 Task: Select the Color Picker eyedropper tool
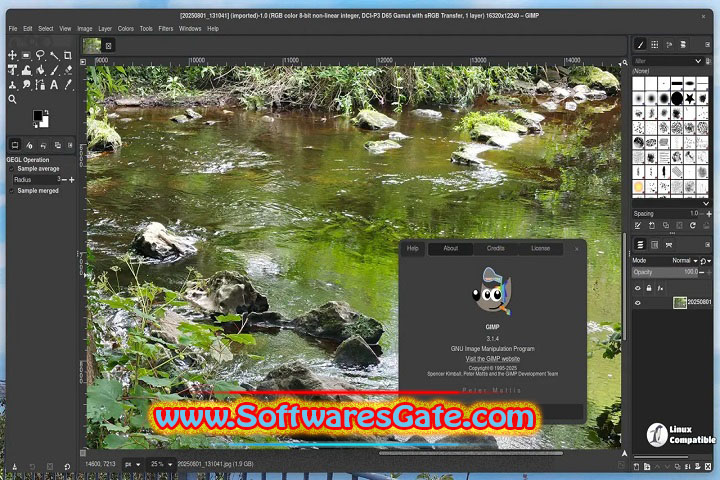(68, 85)
